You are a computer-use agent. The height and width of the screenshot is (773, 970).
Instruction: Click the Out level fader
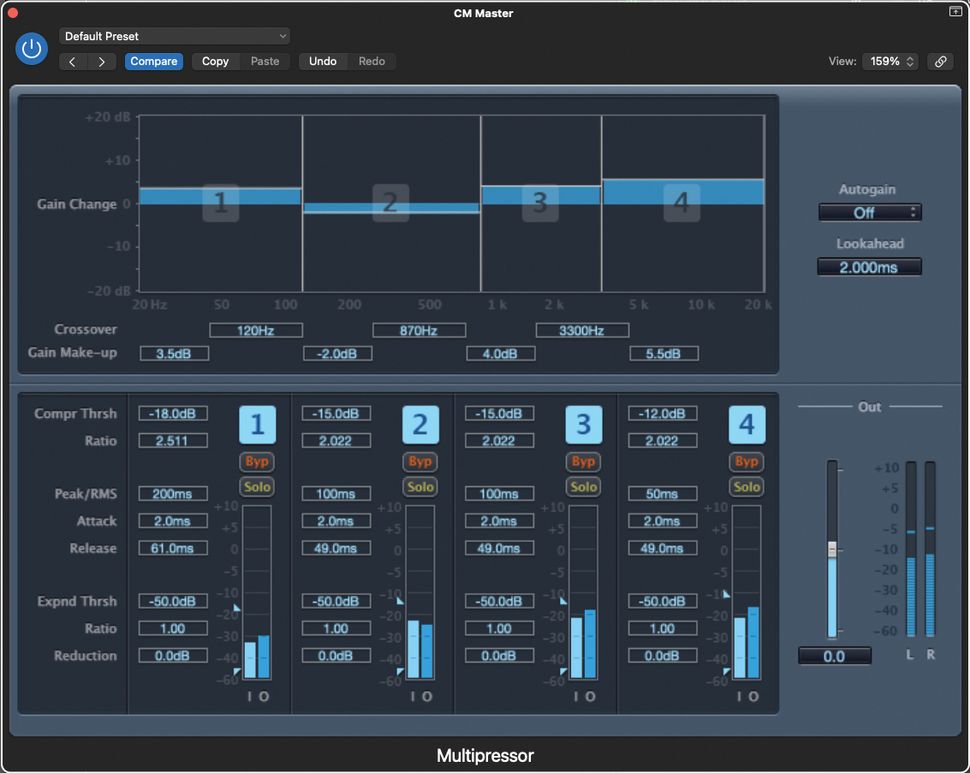(833, 550)
